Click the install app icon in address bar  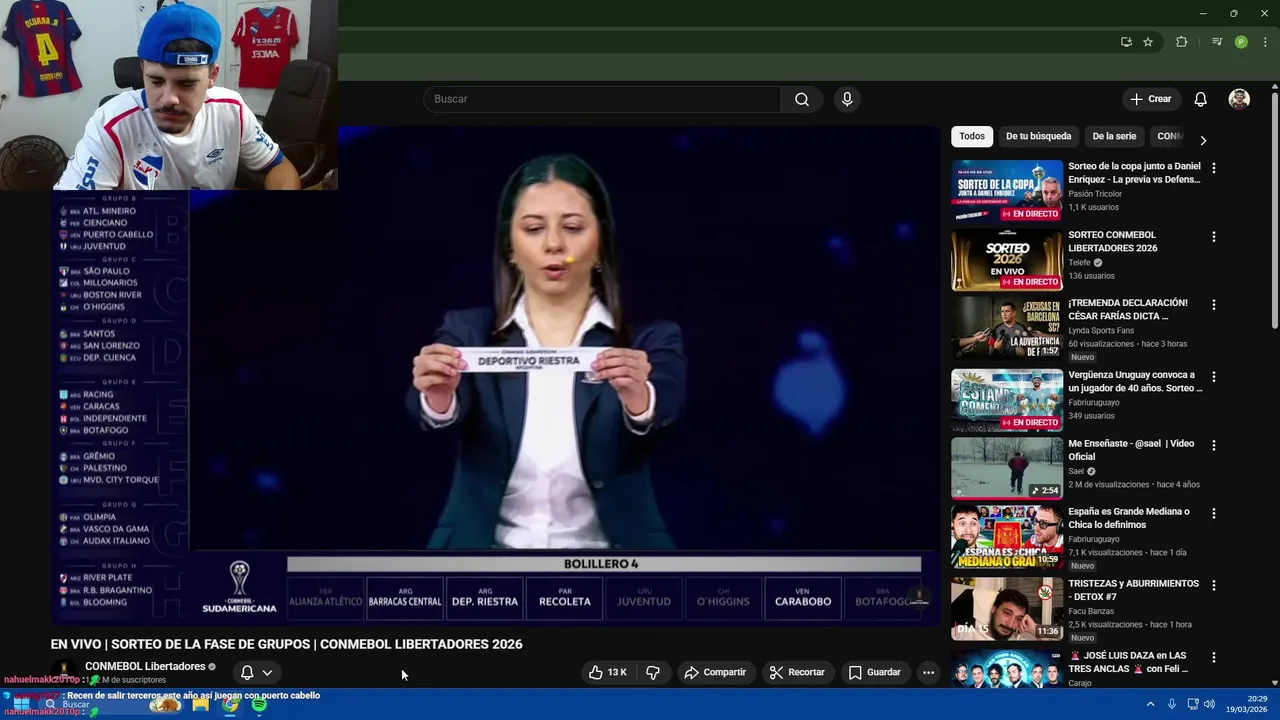point(1126,42)
